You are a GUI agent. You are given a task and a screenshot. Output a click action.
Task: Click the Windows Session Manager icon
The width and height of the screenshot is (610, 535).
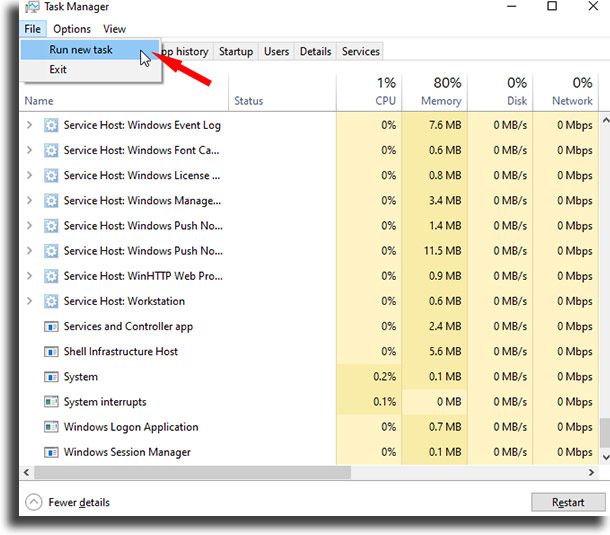(x=51, y=452)
